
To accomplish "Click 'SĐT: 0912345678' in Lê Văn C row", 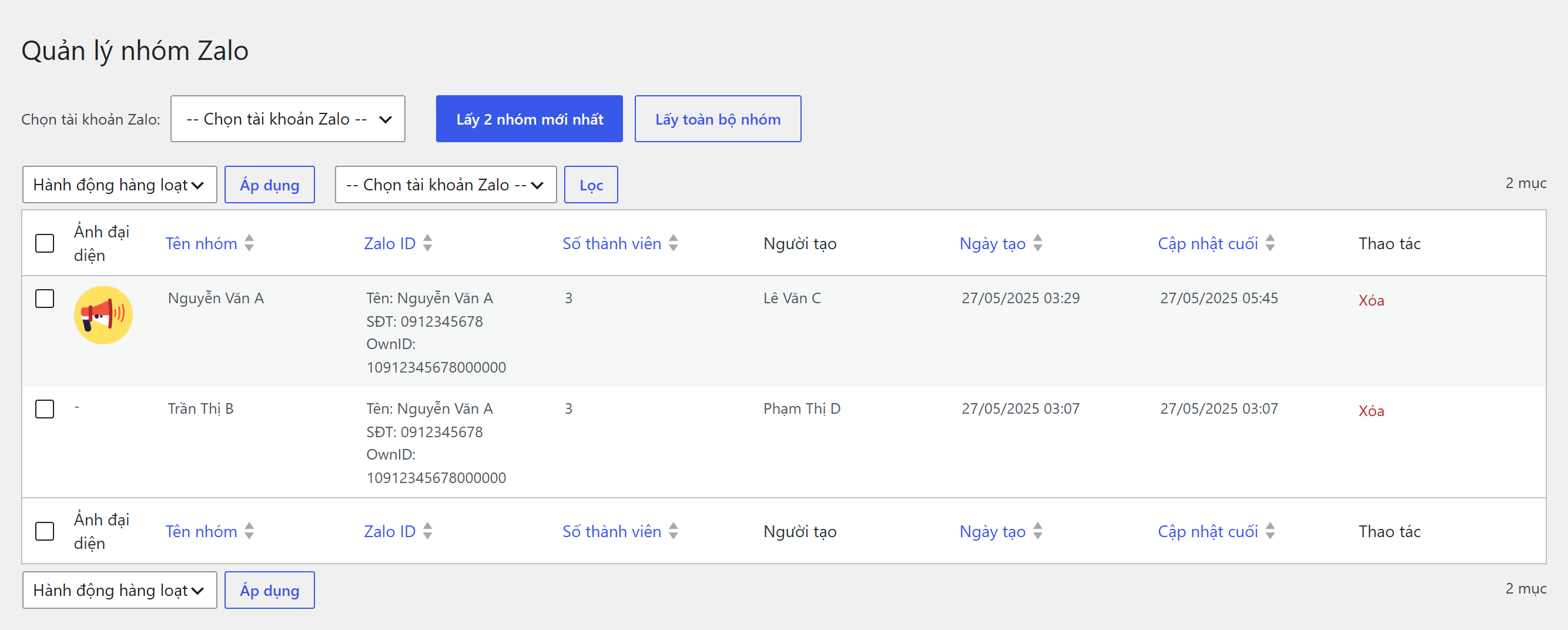I will tap(424, 321).
